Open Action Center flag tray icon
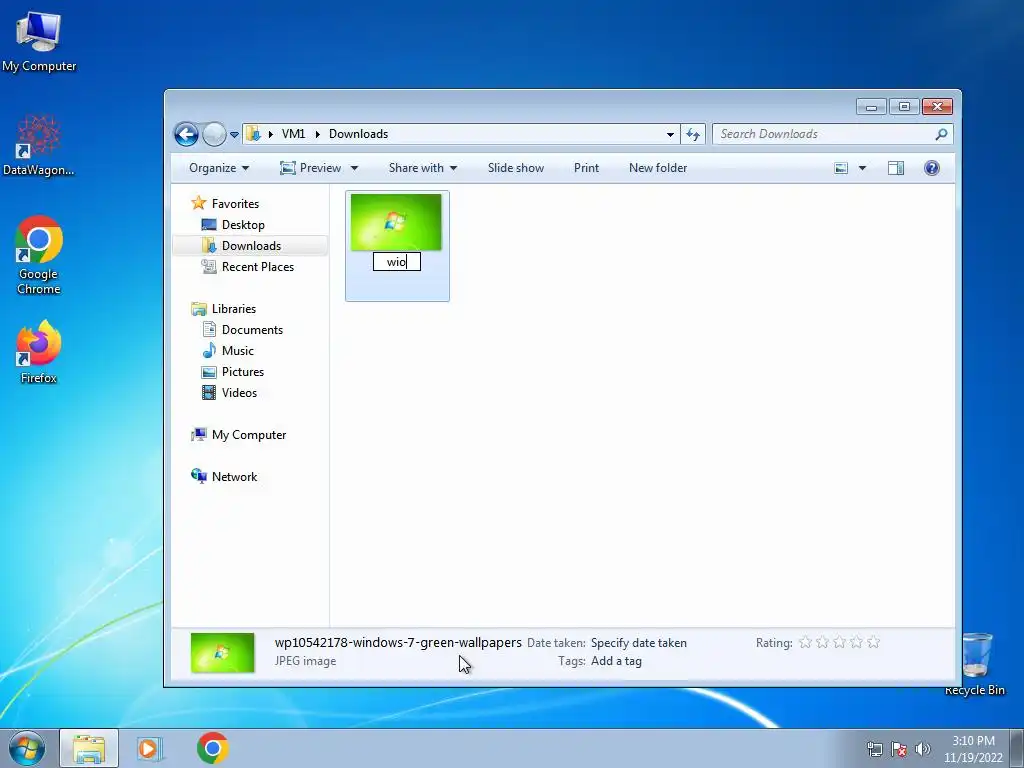The height and width of the screenshot is (768, 1024). click(899, 749)
